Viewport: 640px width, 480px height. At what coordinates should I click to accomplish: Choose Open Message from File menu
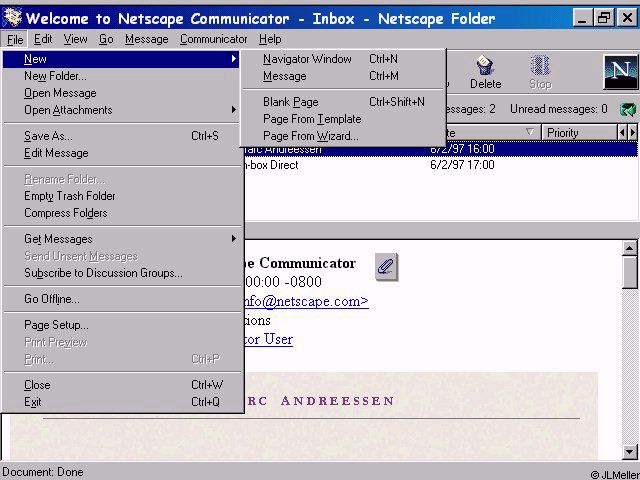[x=121, y=93]
